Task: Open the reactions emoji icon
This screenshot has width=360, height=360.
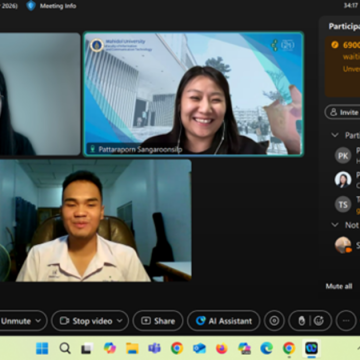Action: tap(319, 321)
